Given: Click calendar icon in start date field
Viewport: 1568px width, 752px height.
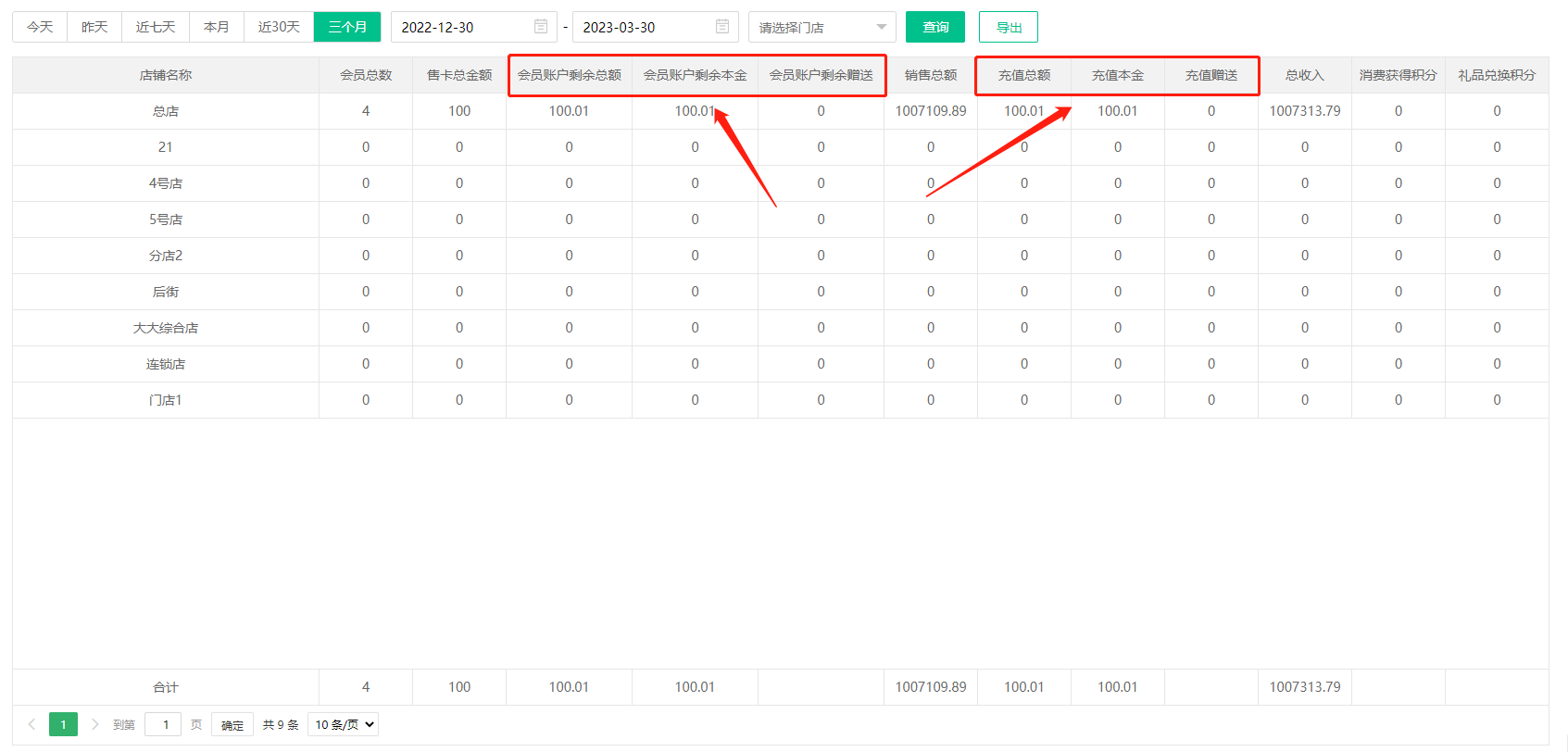Looking at the screenshot, I should [x=541, y=27].
